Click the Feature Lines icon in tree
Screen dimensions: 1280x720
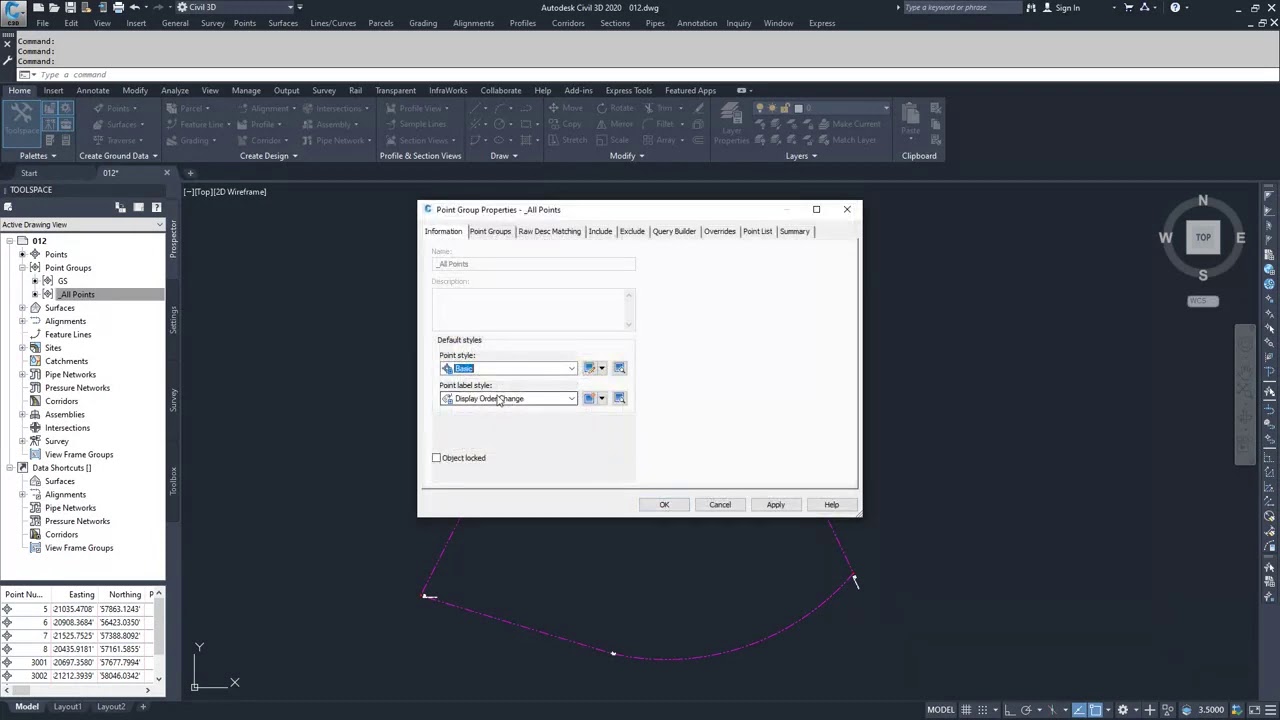tap(35, 334)
